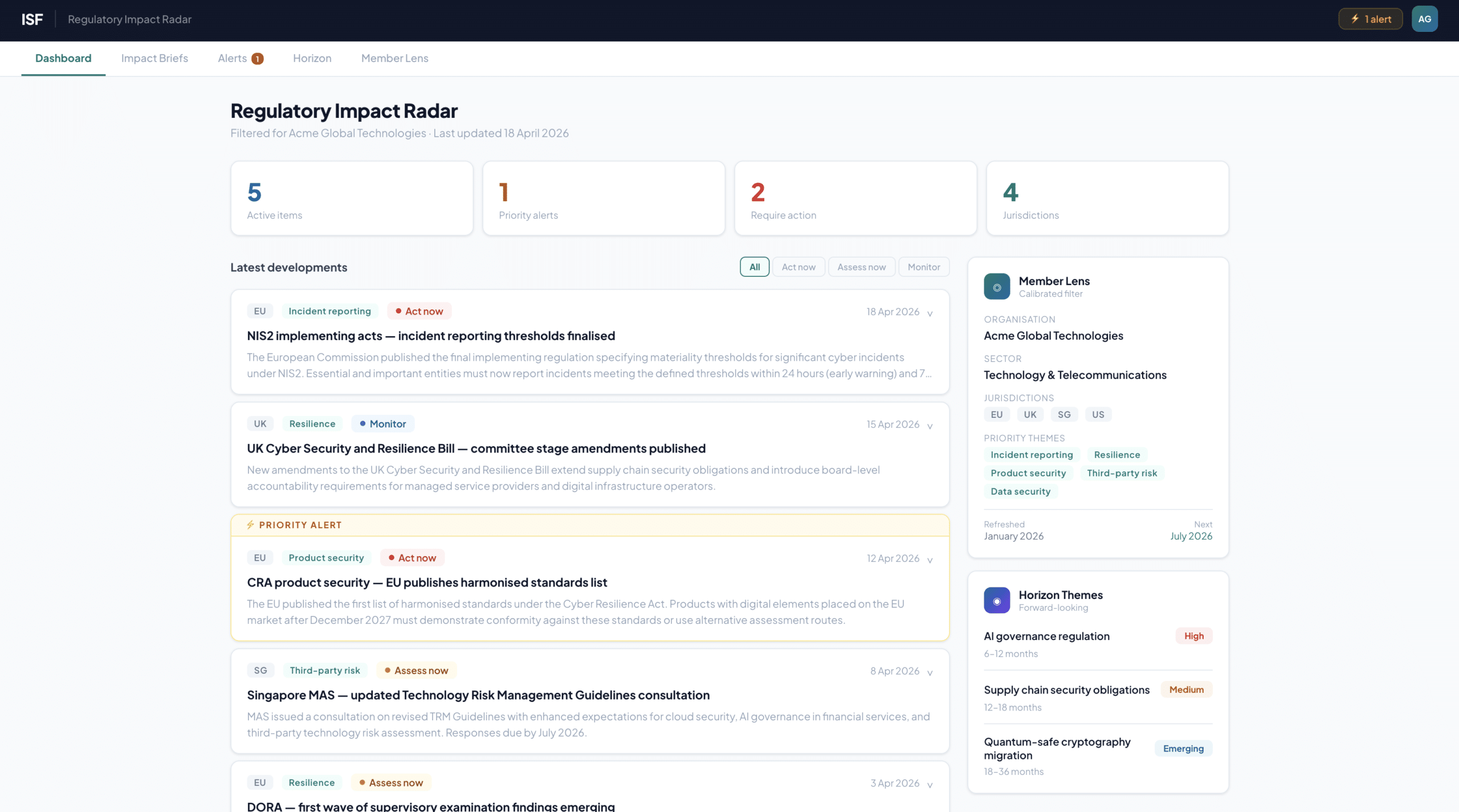Switch to the Dashboard tab

63,58
